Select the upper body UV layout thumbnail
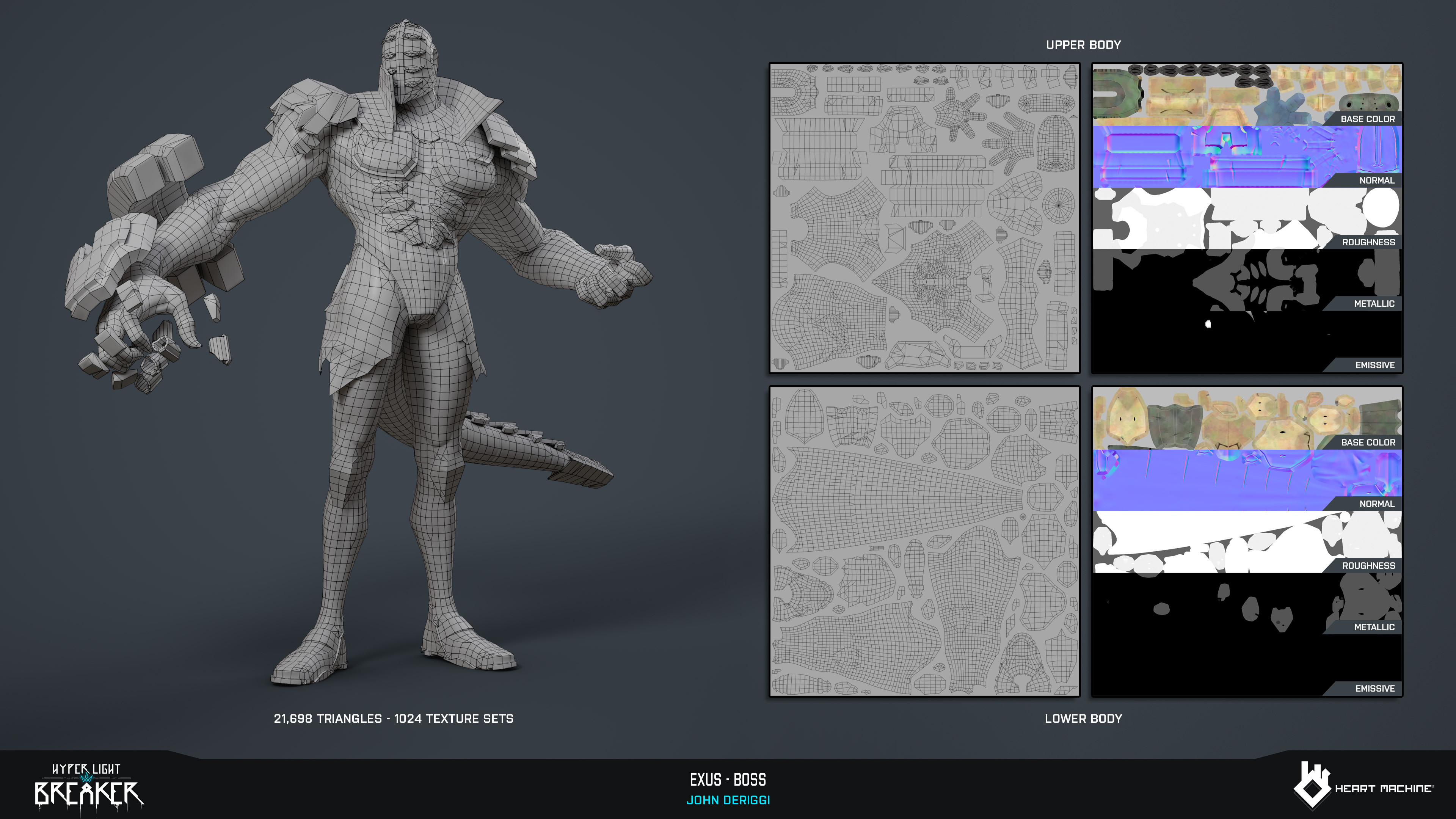The width and height of the screenshot is (1456, 819). point(924,218)
